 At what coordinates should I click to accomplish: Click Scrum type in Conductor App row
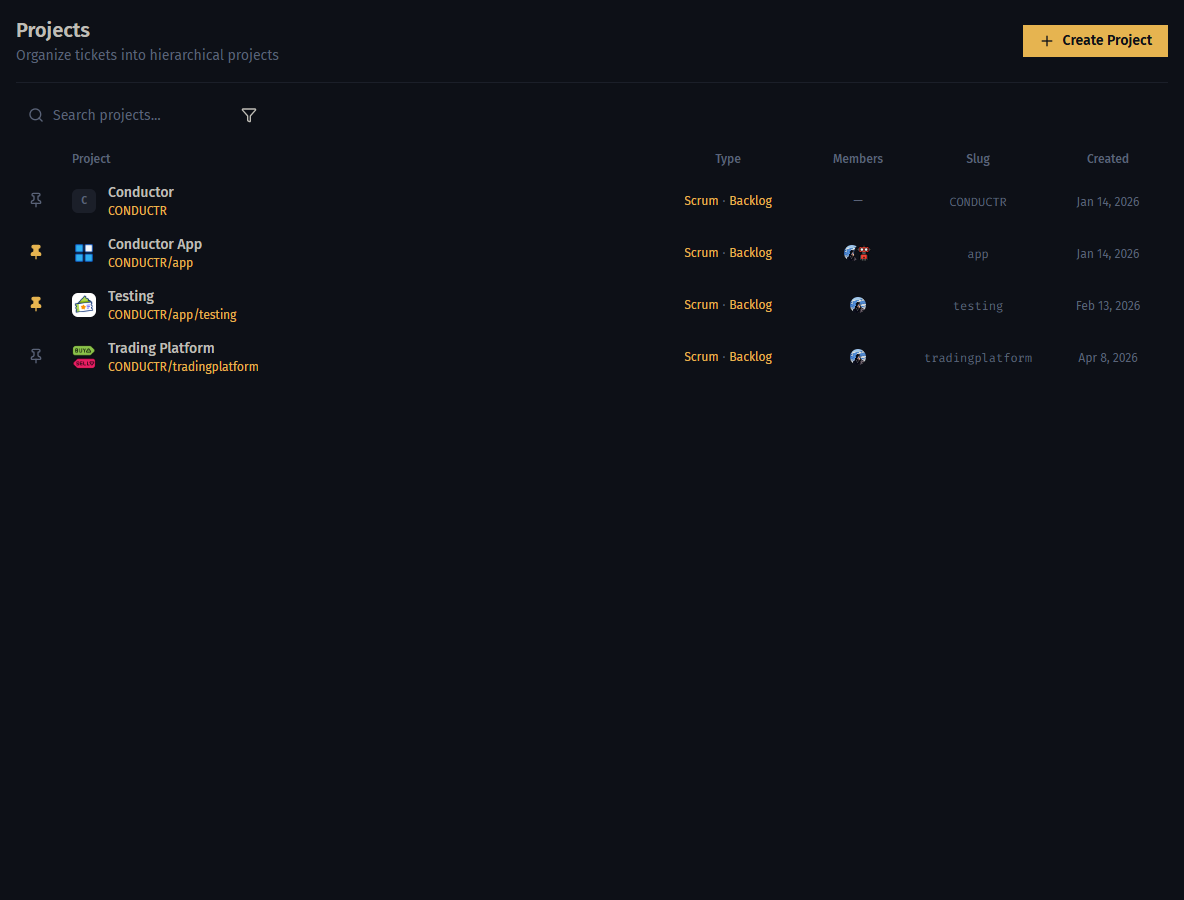coord(701,253)
